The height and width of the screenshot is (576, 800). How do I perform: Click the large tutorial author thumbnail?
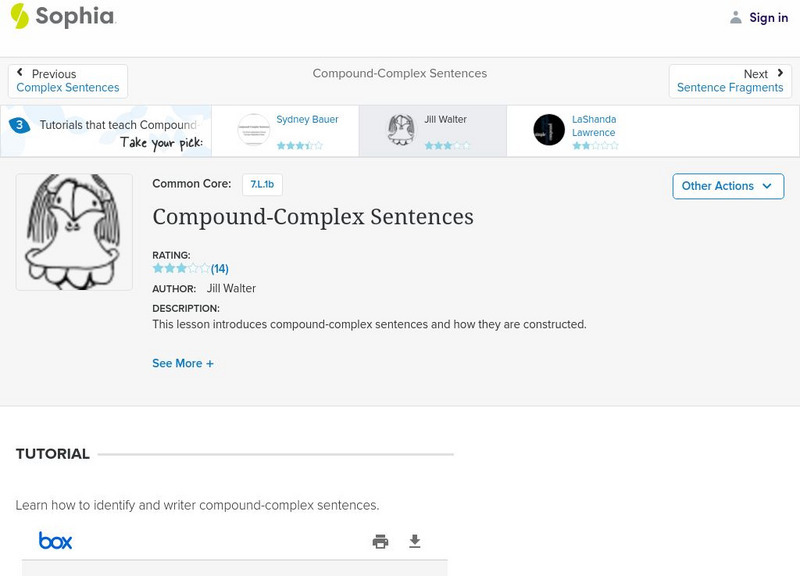(74, 232)
